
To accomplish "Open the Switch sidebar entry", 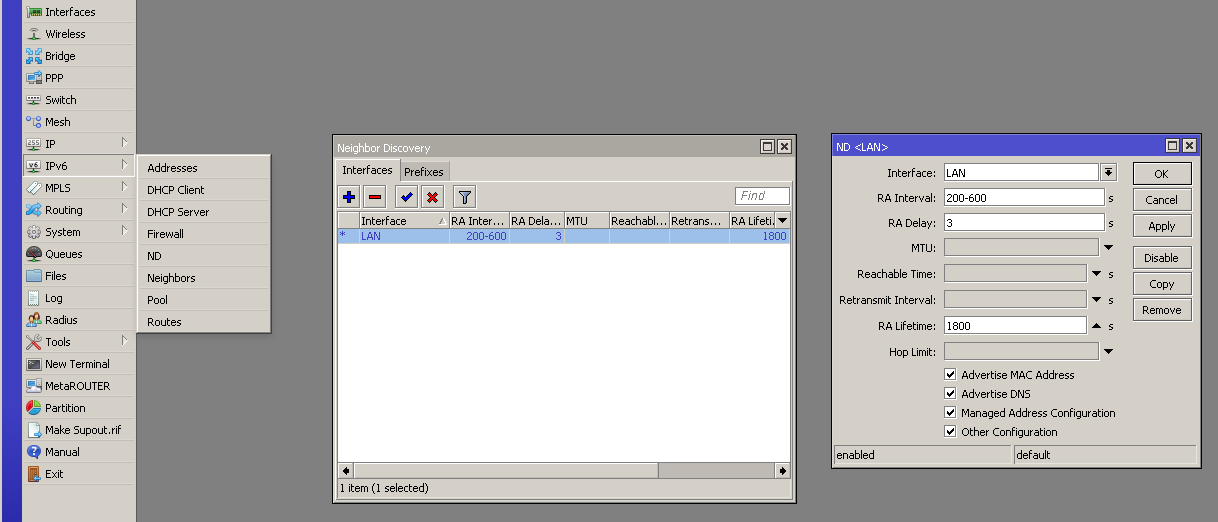I will click(78, 100).
